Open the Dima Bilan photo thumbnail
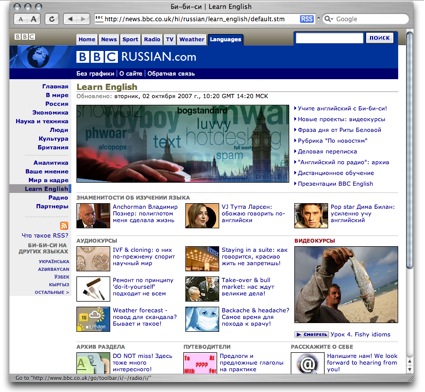This screenshot has width=425, height=392. point(311,216)
